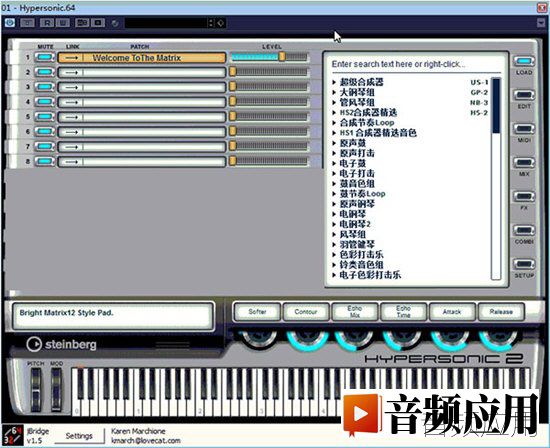Toggle mute on slot 4
Image resolution: width=550 pixels, height=448 pixels.
(x=45, y=102)
